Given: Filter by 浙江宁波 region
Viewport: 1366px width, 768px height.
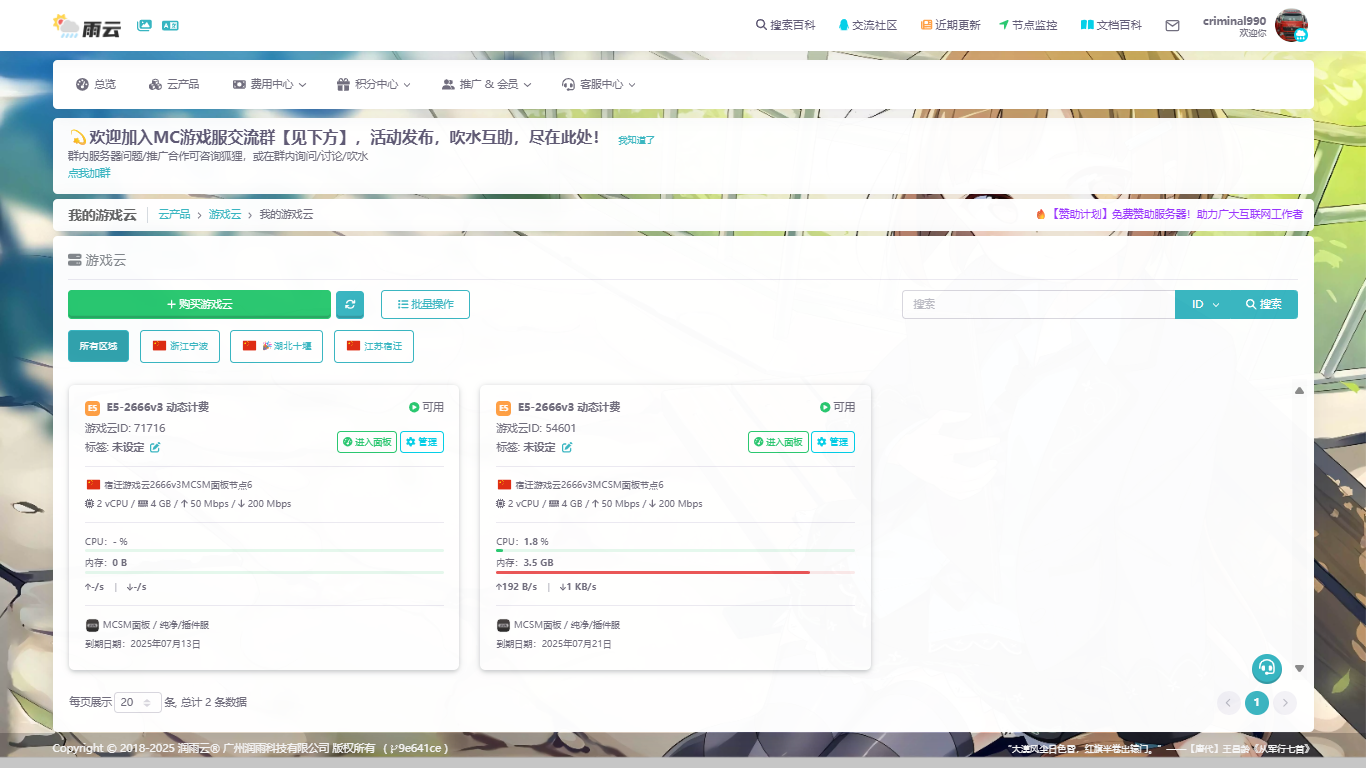Looking at the screenshot, I should pyautogui.click(x=180, y=346).
